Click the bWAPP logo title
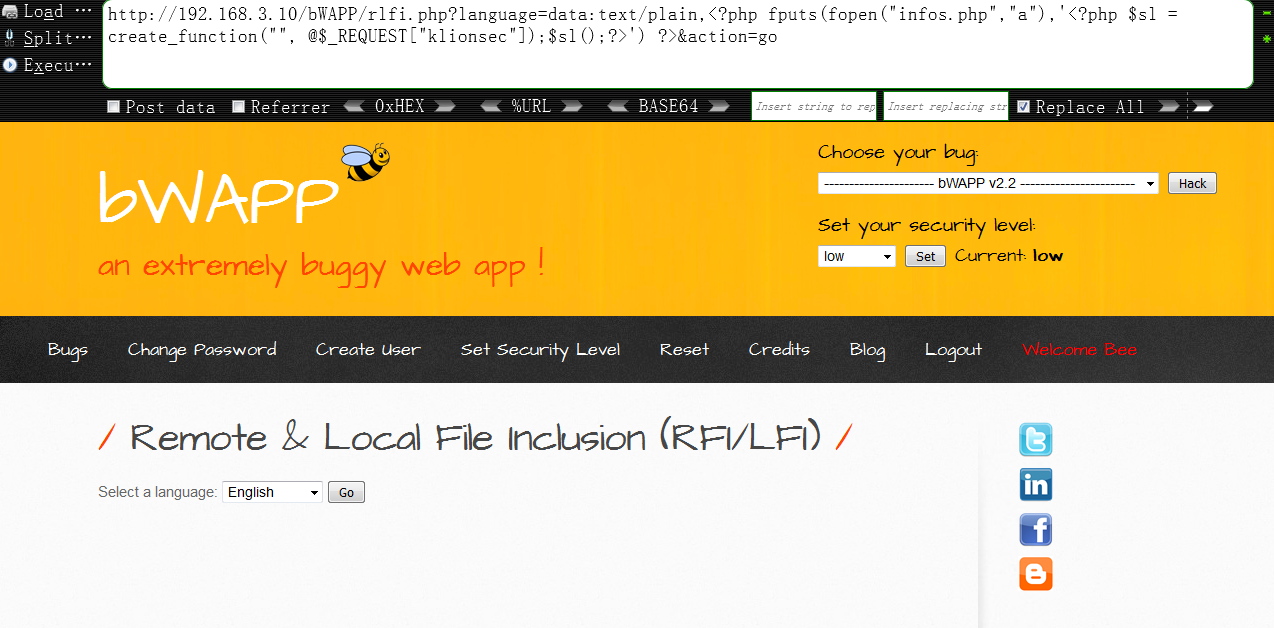Viewport: 1274px width, 628px height. point(218,196)
